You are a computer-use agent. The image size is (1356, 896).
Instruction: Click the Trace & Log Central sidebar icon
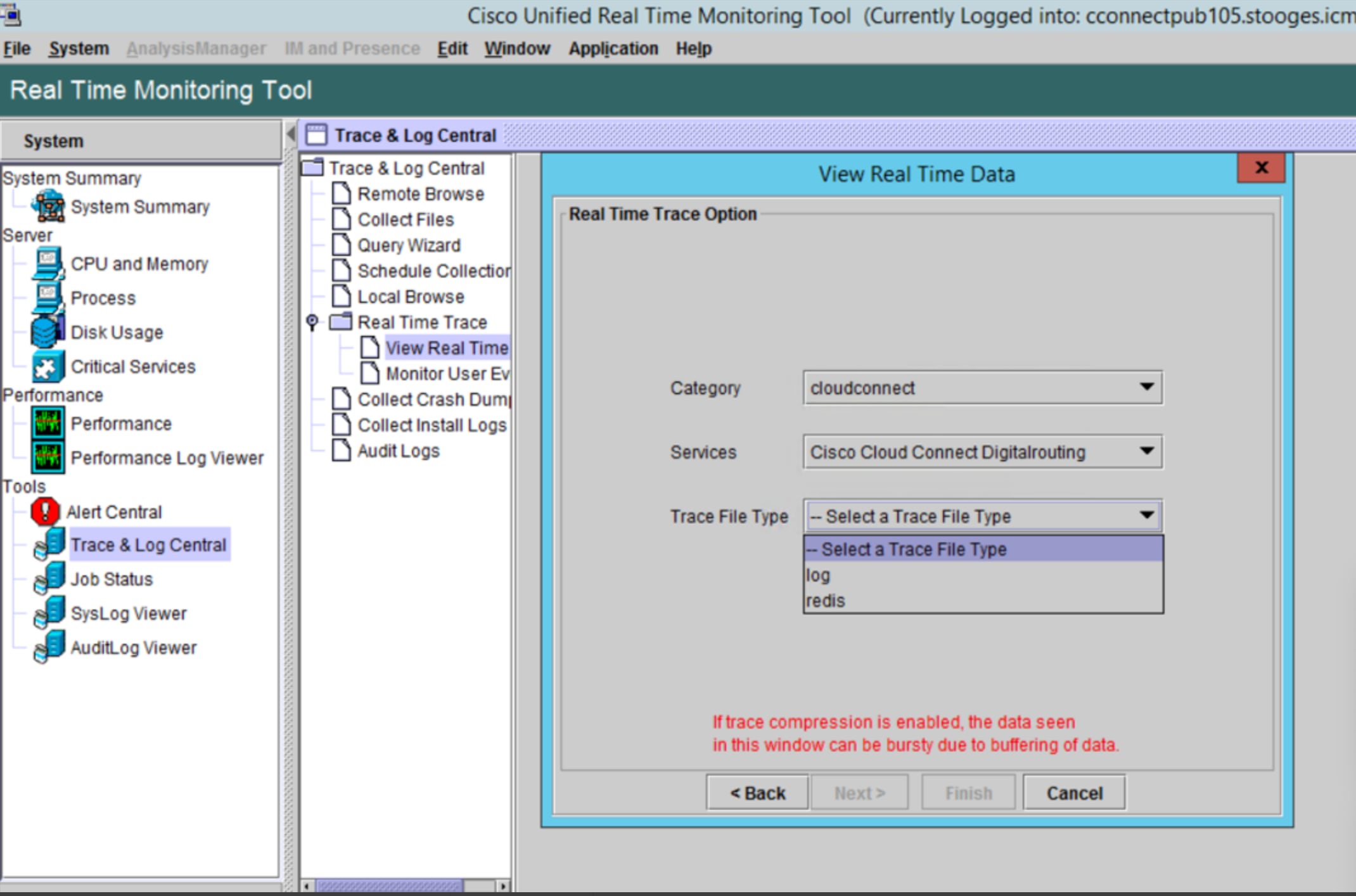[49, 545]
